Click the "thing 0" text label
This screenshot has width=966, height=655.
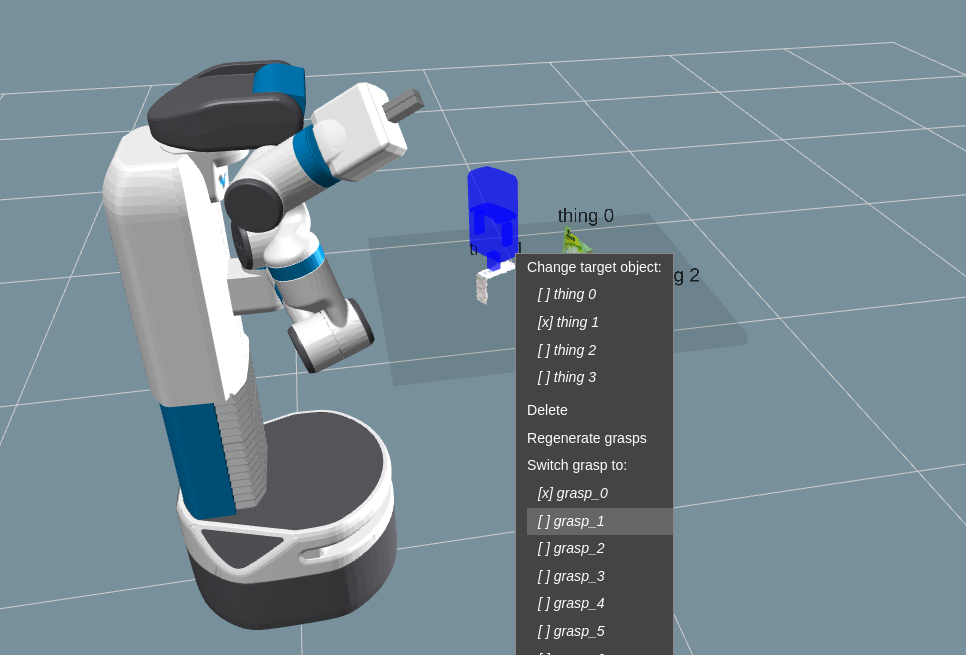tap(585, 216)
